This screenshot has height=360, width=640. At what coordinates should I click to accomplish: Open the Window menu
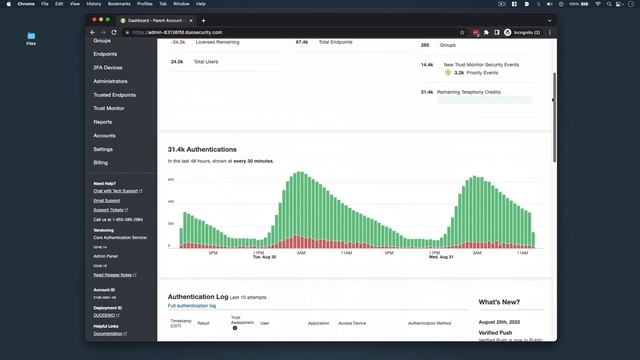(x=181, y=4)
